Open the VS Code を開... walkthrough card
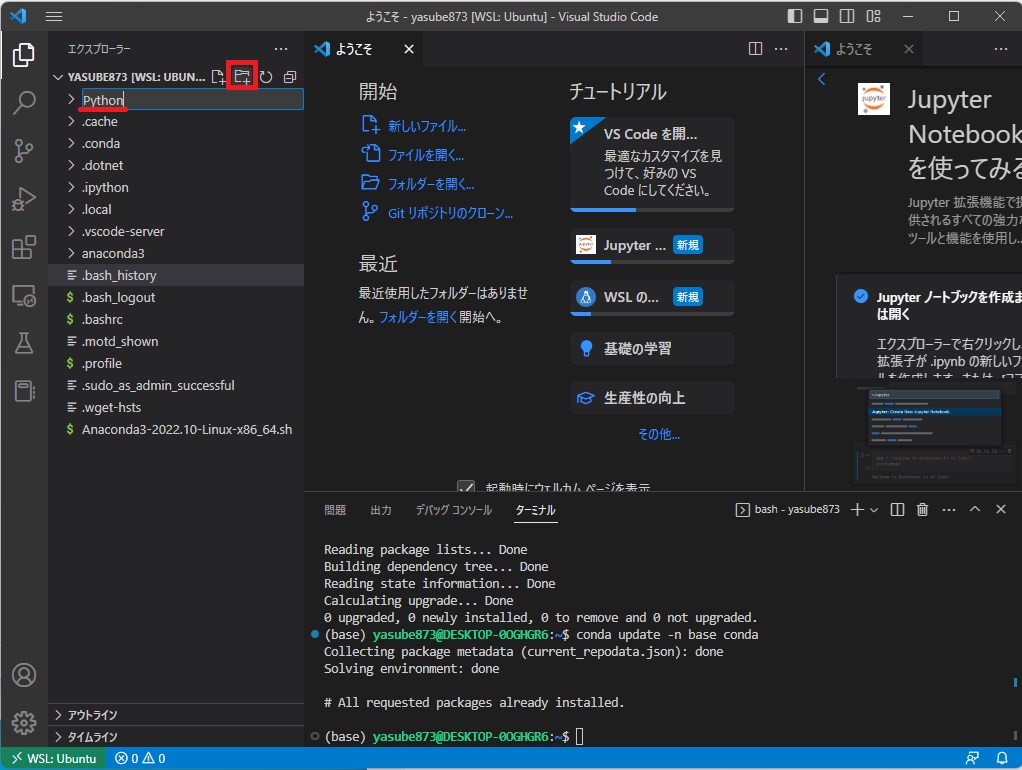Screen dimensions: 1022x770 tap(652, 164)
